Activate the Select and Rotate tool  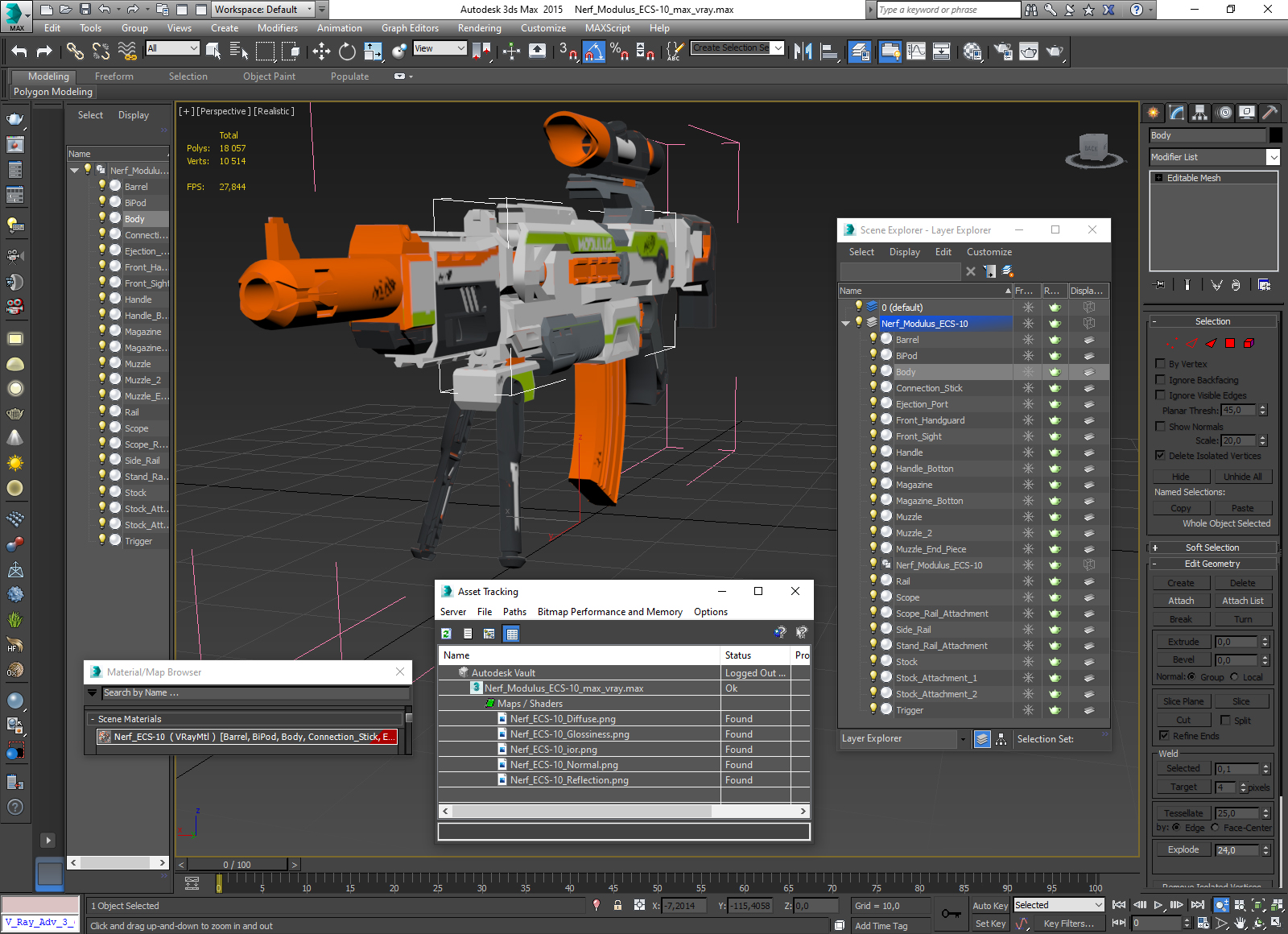[x=347, y=52]
